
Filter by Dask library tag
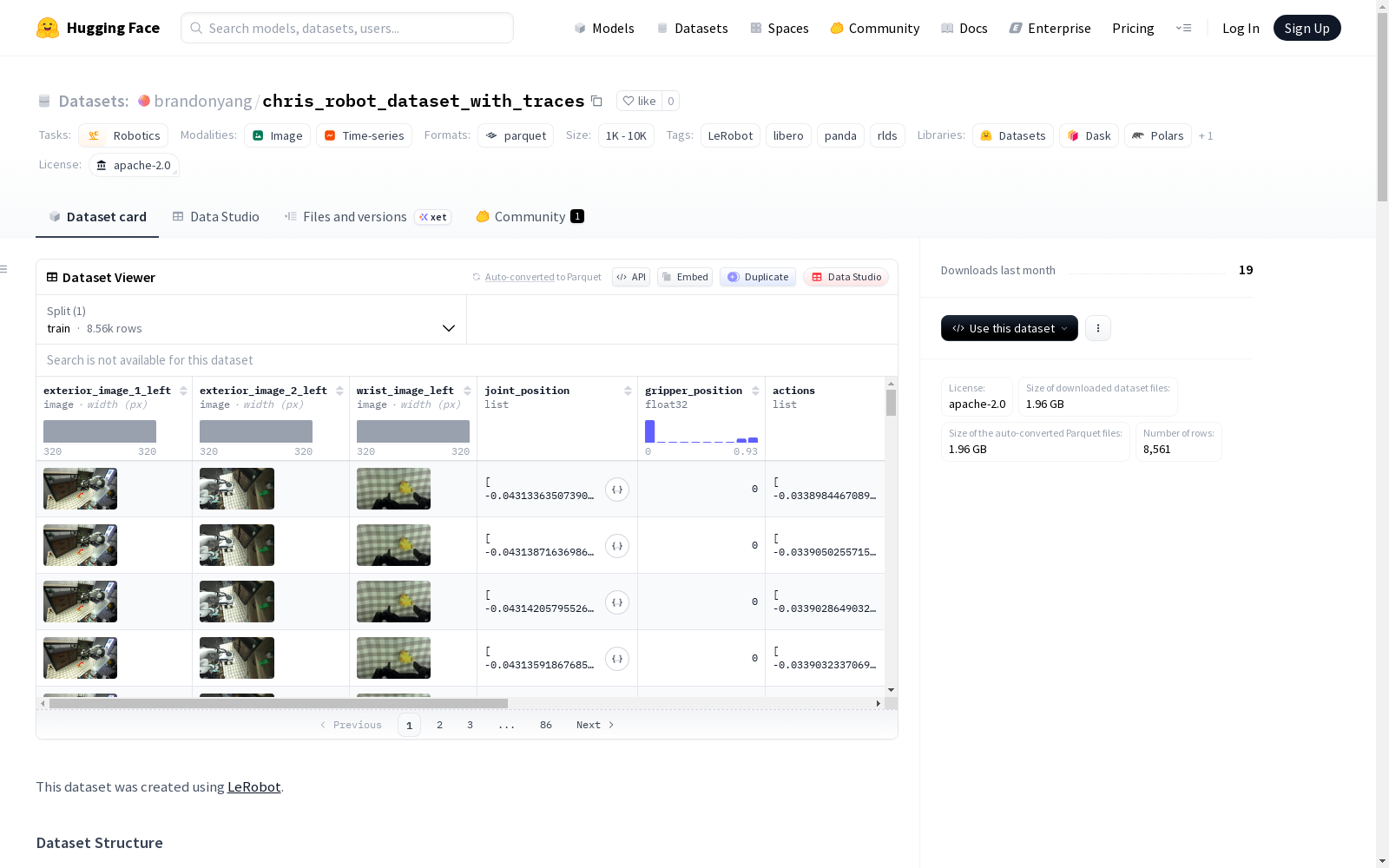tap(1089, 135)
